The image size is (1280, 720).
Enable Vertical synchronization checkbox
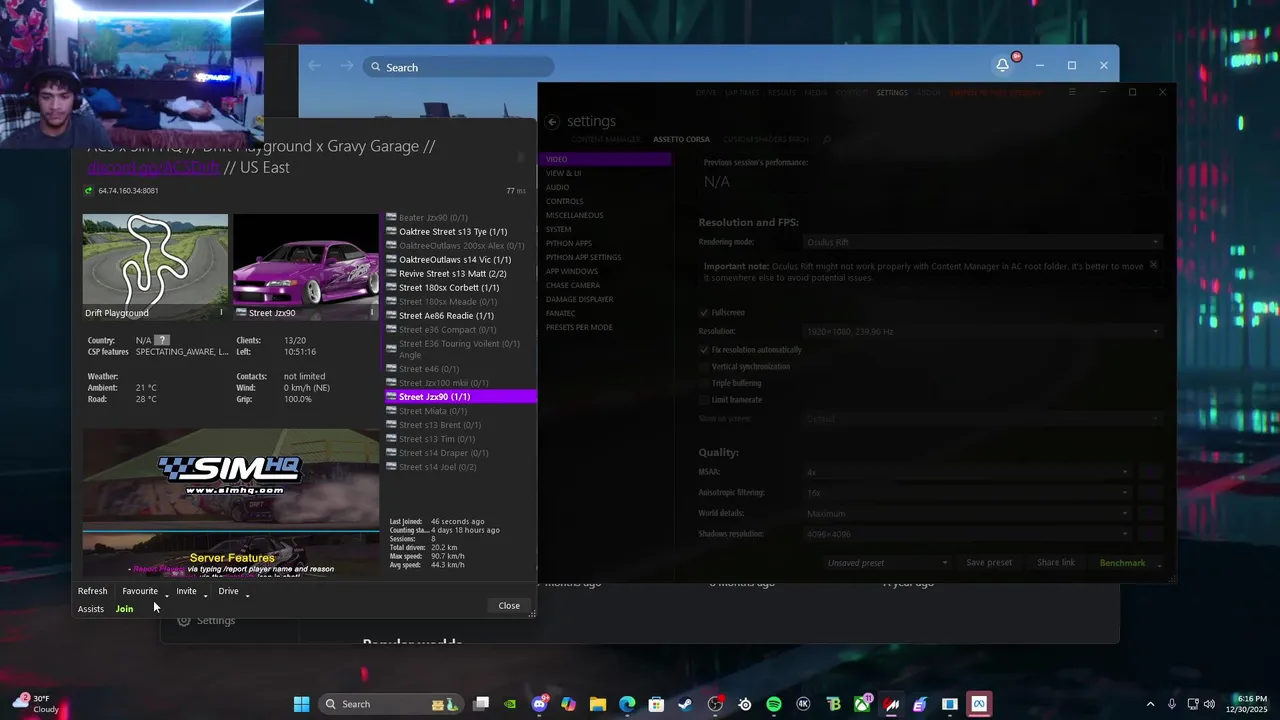coord(704,367)
